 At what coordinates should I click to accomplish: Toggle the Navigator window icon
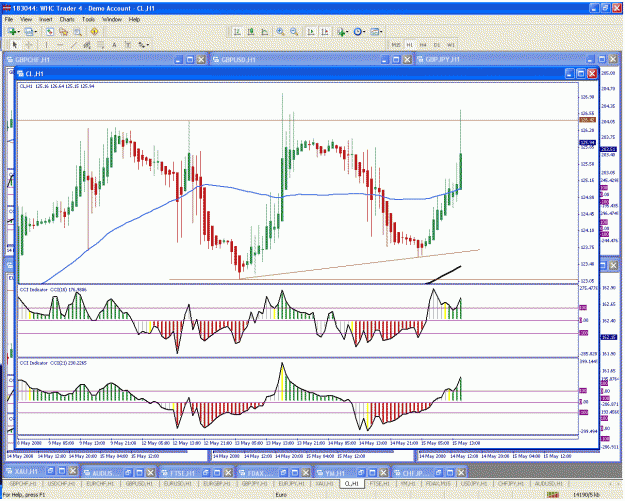63,31
